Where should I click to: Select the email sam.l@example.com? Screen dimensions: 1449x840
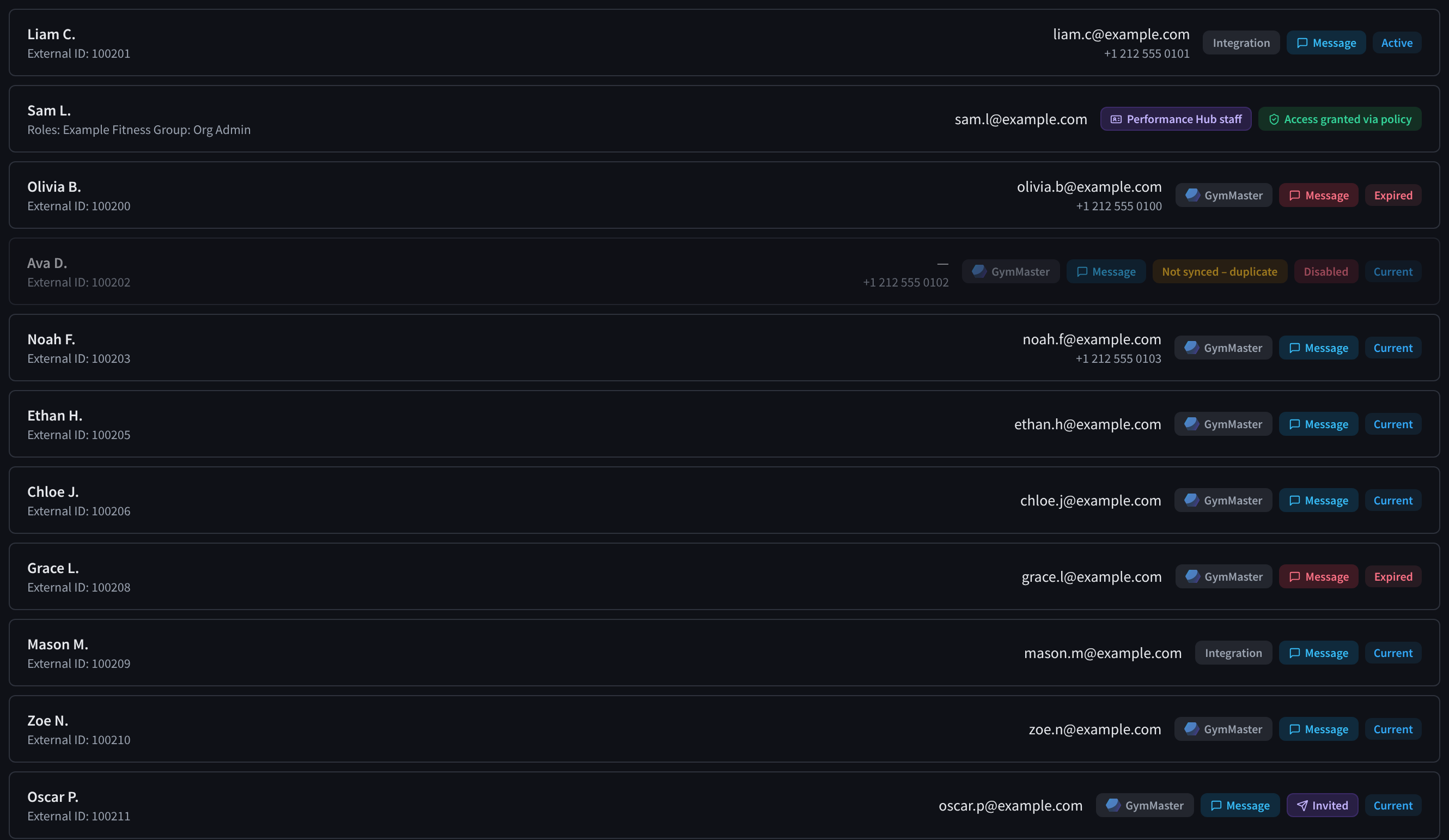[x=1021, y=119]
